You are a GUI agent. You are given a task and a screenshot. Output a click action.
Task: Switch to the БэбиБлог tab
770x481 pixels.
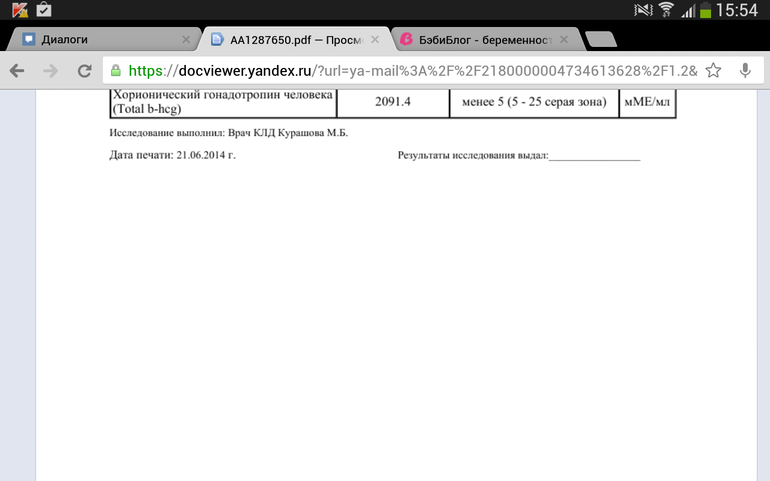[x=475, y=40]
